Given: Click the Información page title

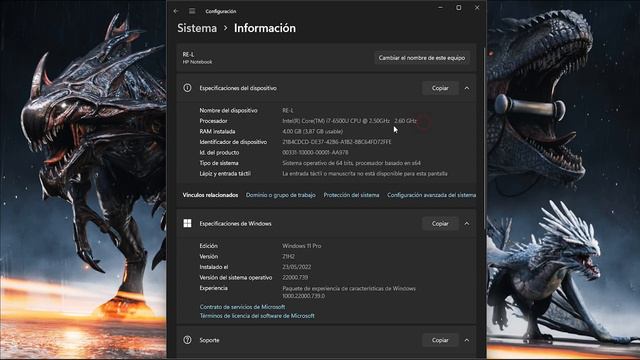Looking at the screenshot, I should (264, 28).
